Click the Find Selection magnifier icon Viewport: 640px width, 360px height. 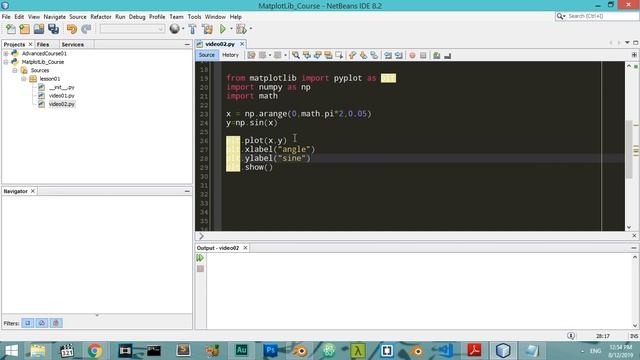(296, 55)
